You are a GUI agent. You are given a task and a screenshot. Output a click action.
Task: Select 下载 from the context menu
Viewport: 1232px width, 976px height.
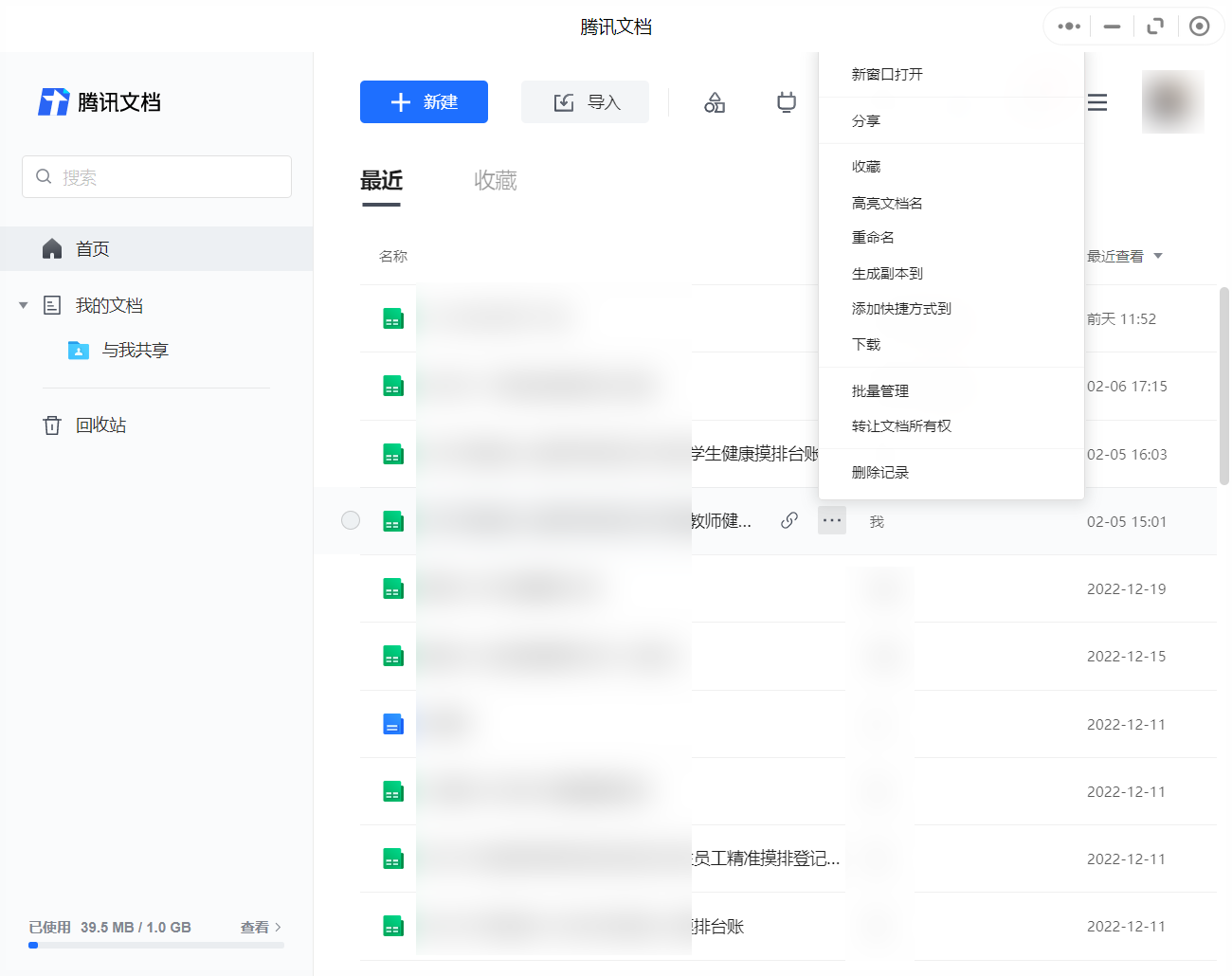tap(865, 344)
